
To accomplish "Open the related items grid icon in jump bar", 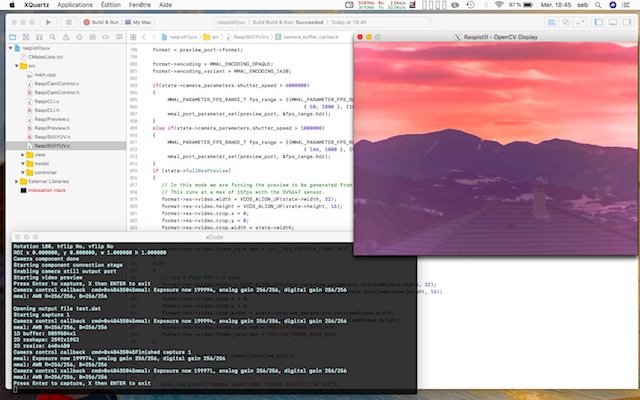I will [133, 37].
